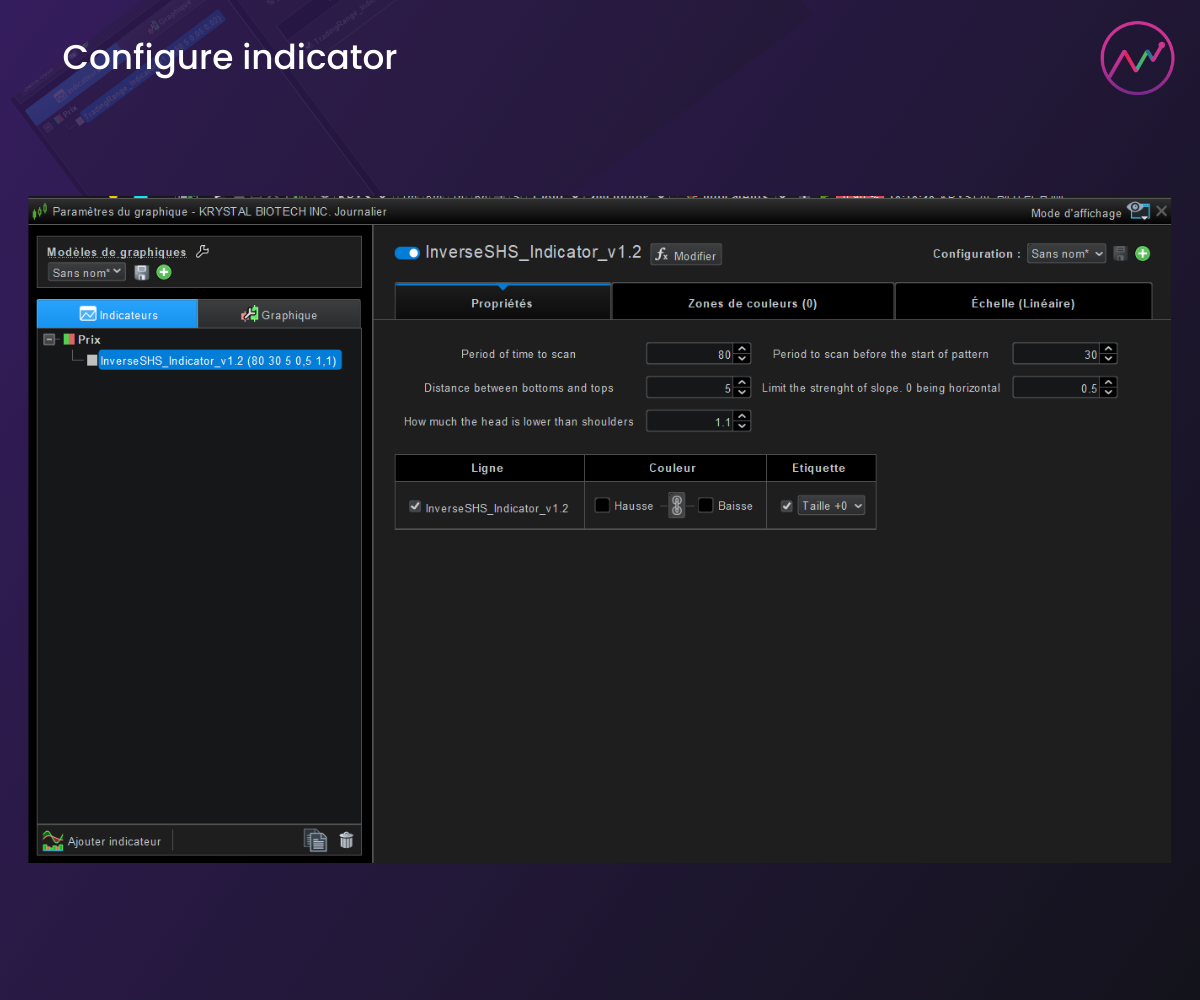Create a new configuration with the right green plus
Screen dimensions: 1200x1000
point(1142,254)
